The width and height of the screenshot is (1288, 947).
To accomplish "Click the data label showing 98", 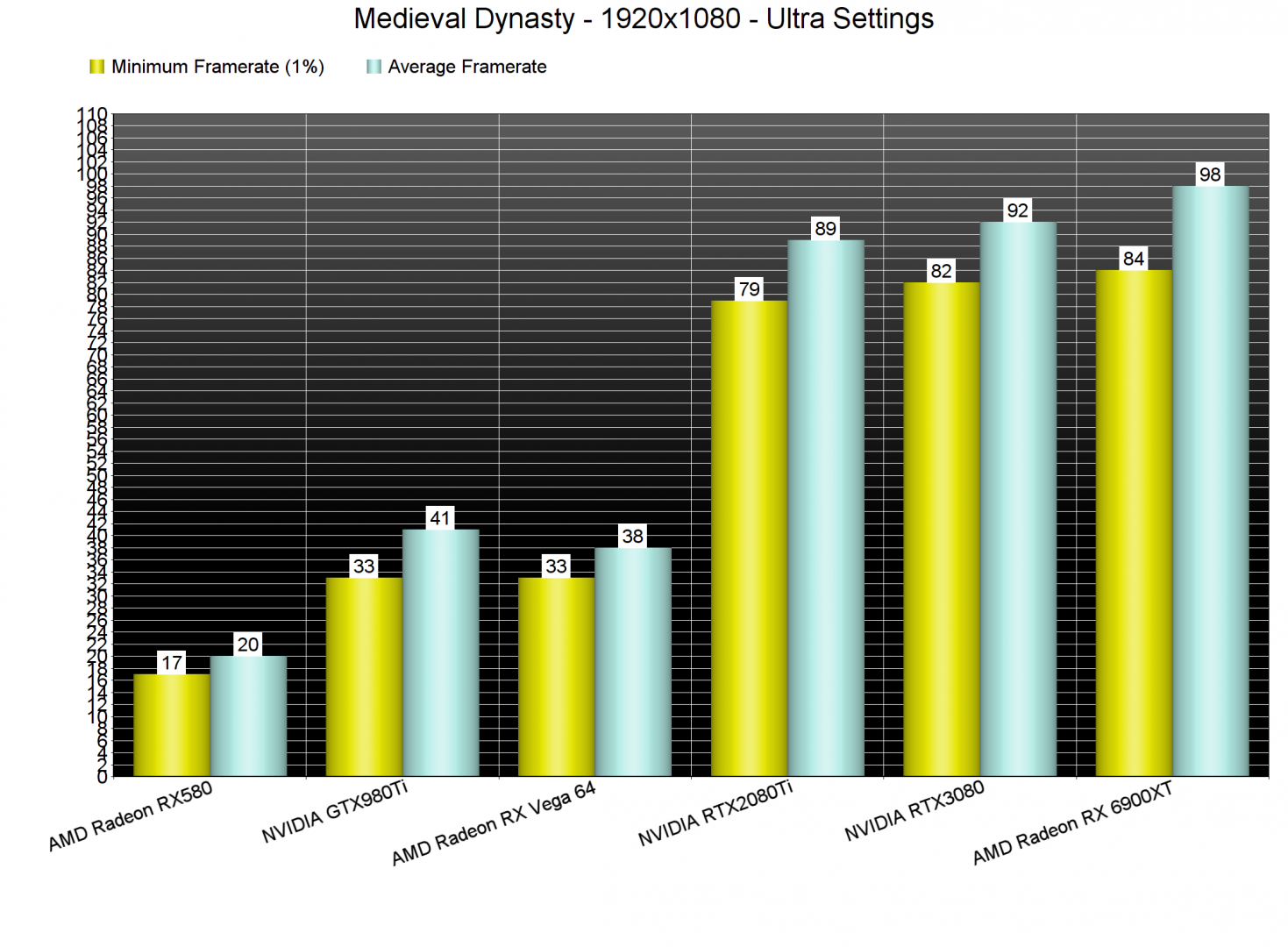I will click(1210, 174).
